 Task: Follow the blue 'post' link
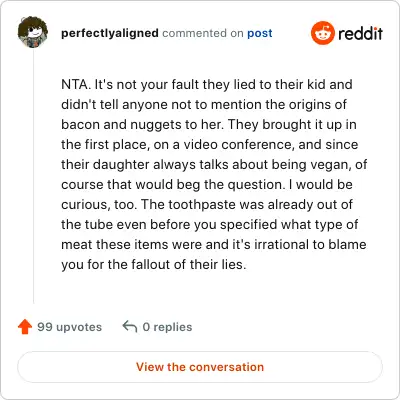click(260, 33)
